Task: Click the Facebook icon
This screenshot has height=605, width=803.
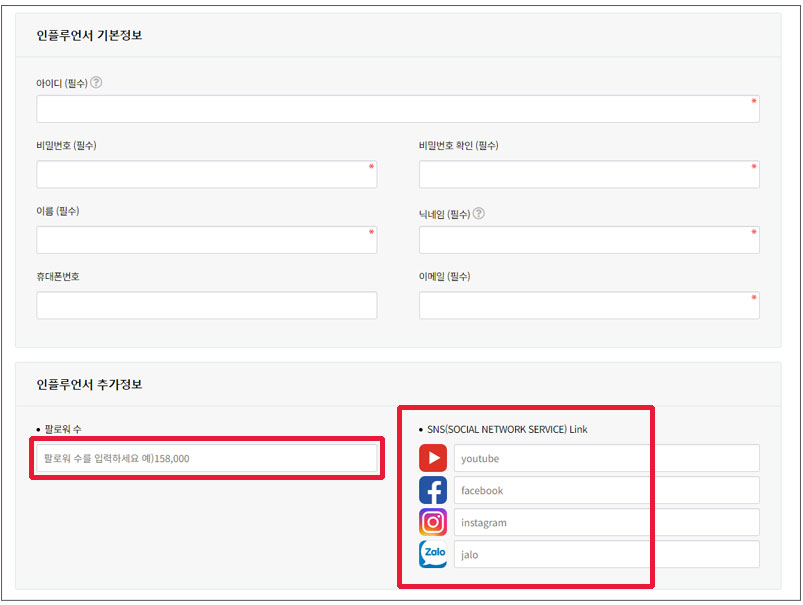Action: [433, 490]
